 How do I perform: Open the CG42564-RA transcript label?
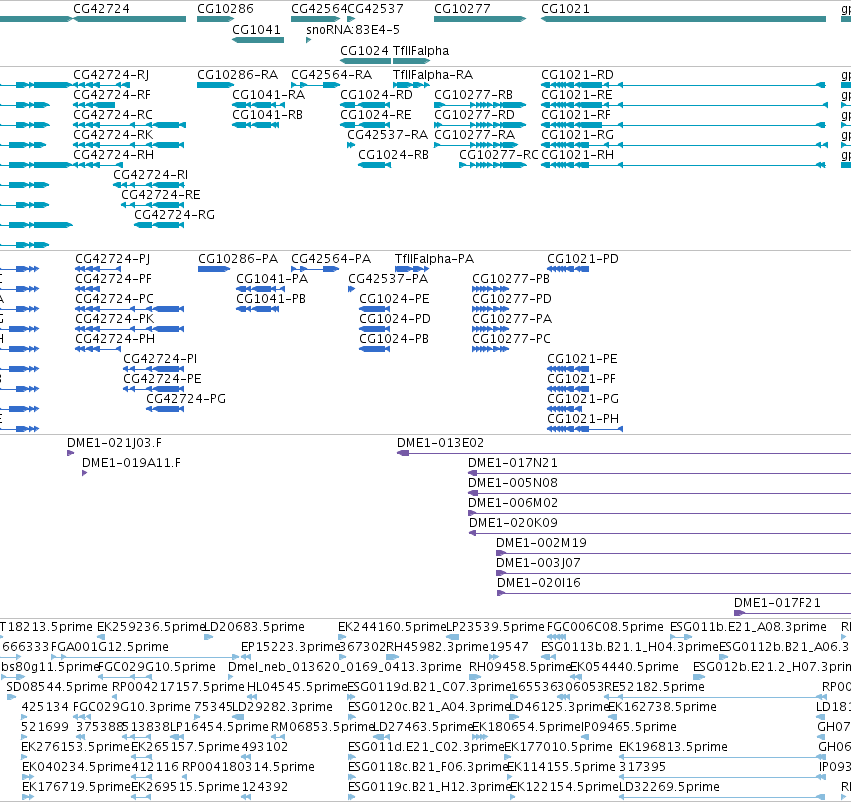pos(332,75)
